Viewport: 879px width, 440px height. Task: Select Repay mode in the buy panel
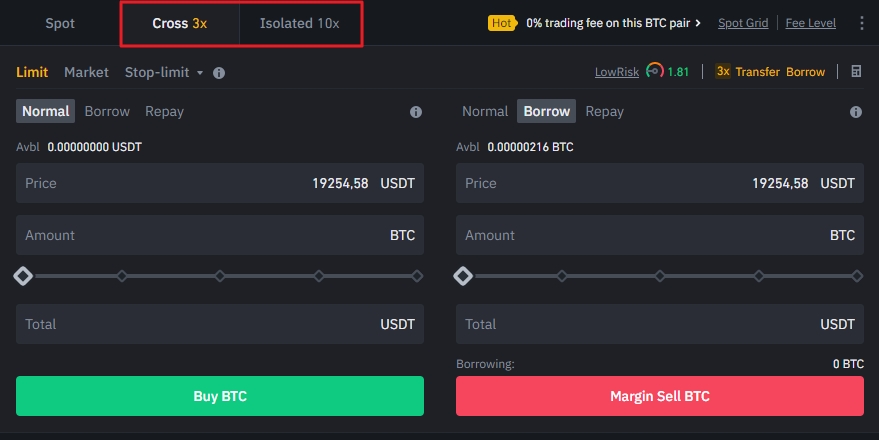(164, 111)
